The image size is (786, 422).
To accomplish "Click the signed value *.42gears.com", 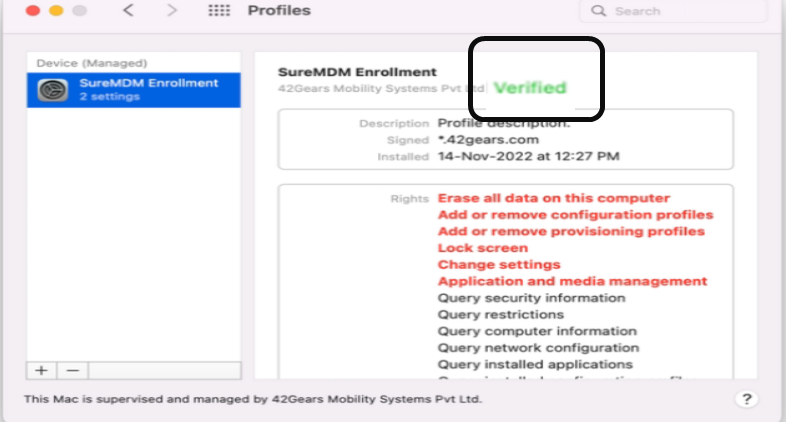I will pyautogui.click(x=488, y=140).
